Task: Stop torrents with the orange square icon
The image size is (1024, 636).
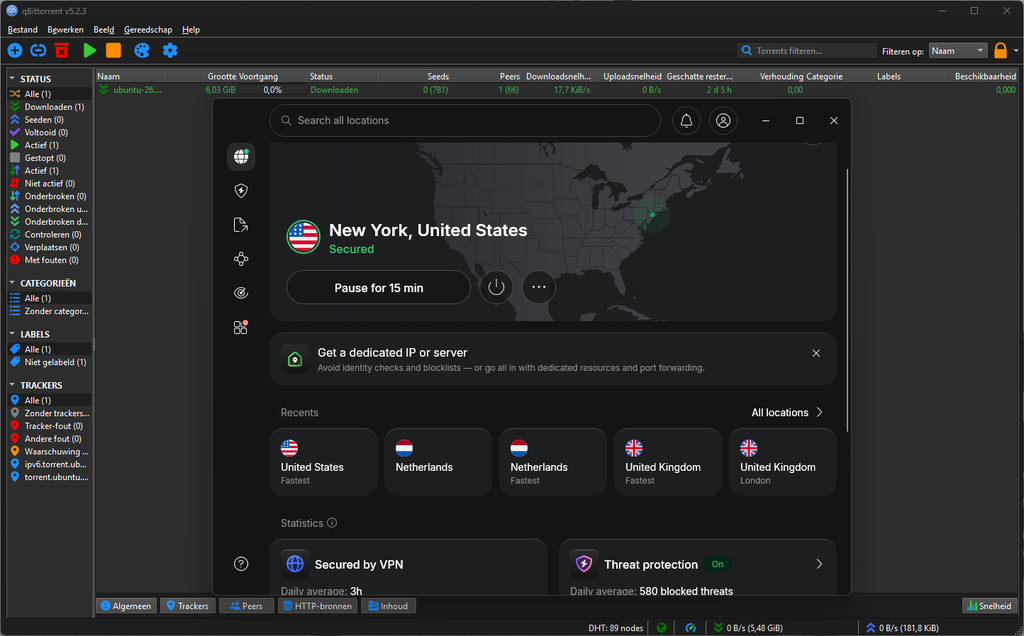Action: coord(114,50)
